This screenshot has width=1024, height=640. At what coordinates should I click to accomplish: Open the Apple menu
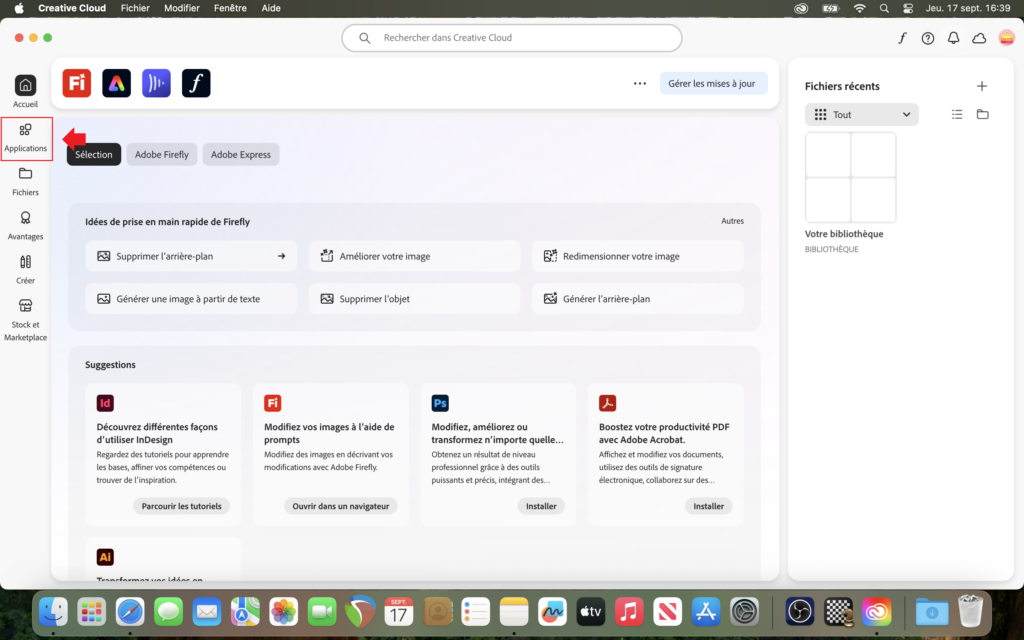[x=19, y=8]
